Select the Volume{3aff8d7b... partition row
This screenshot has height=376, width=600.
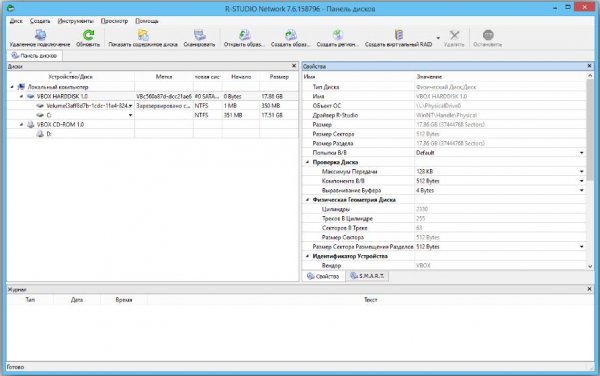tap(152, 106)
